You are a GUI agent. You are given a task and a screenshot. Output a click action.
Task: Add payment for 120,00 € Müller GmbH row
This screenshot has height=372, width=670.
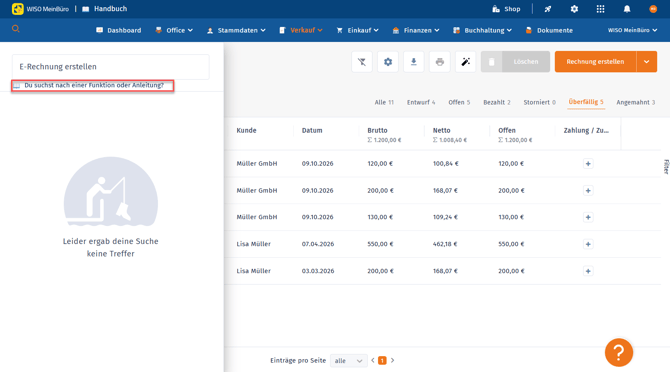coord(588,164)
